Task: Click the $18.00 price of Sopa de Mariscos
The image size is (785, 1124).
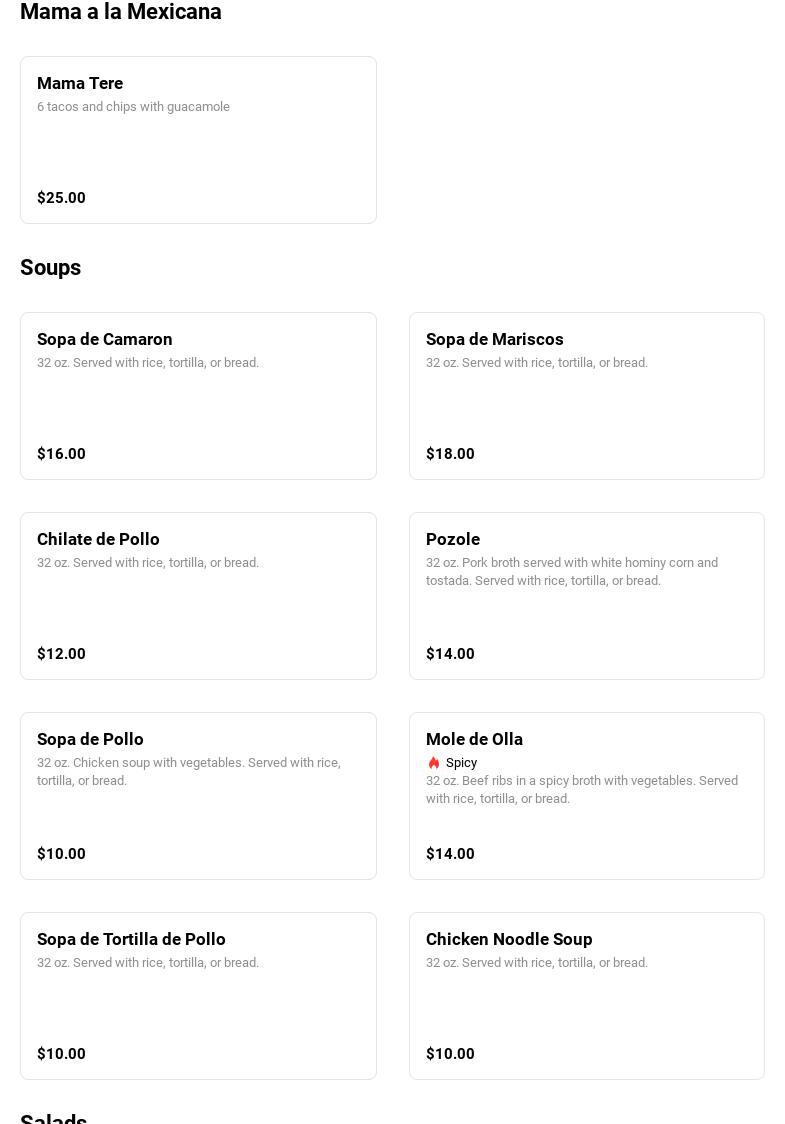Action: point(450,454)
